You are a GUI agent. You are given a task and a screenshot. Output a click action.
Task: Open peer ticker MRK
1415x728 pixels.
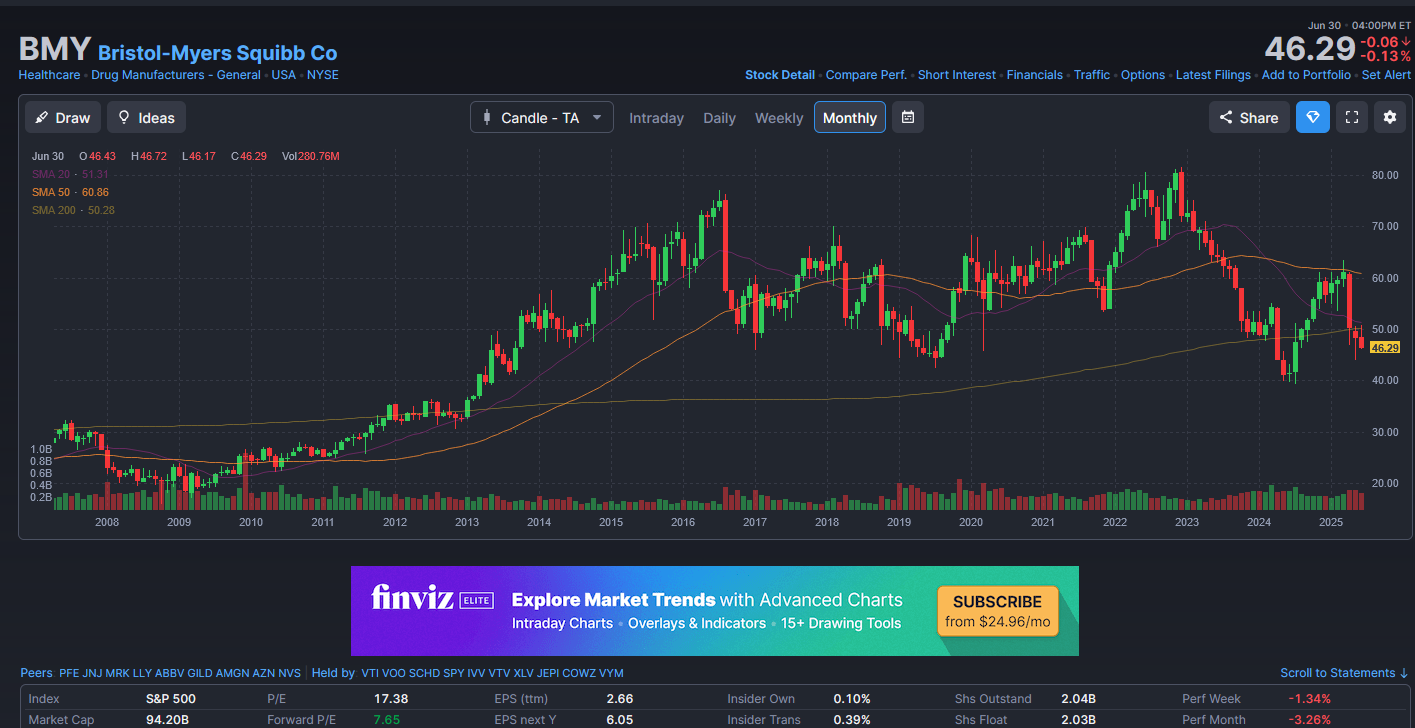(117, 673)
